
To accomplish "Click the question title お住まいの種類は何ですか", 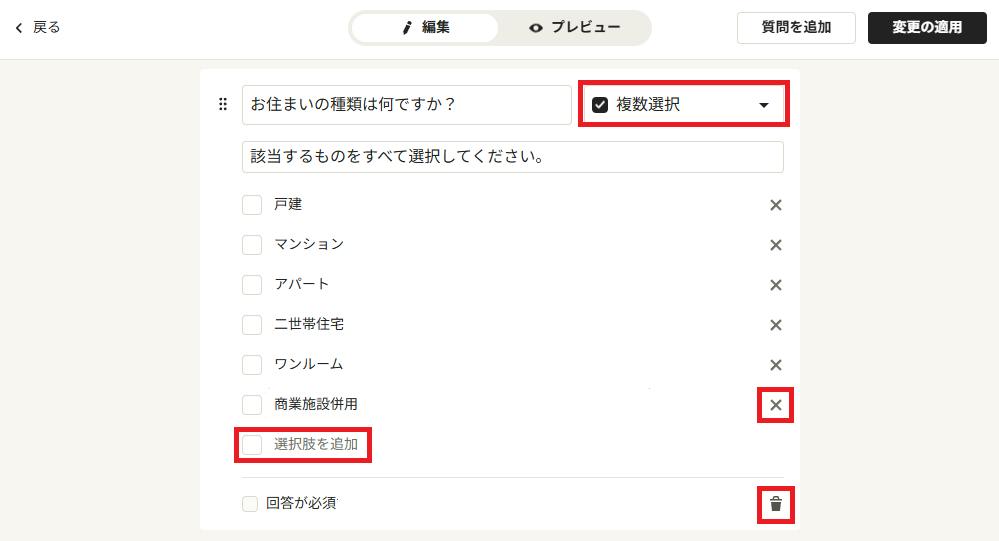I will tap(406, 105).
